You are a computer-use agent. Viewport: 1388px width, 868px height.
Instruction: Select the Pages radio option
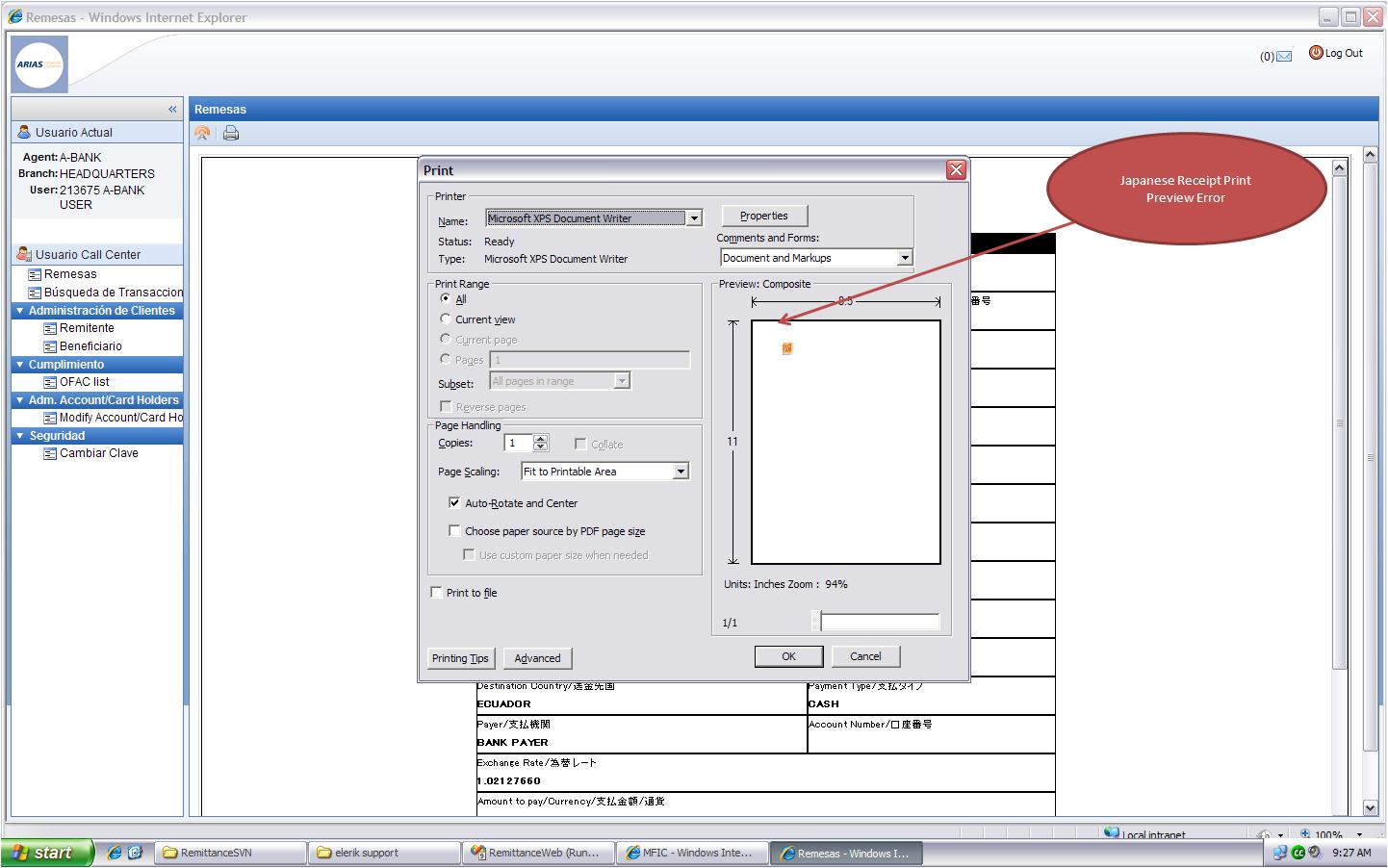445,359
